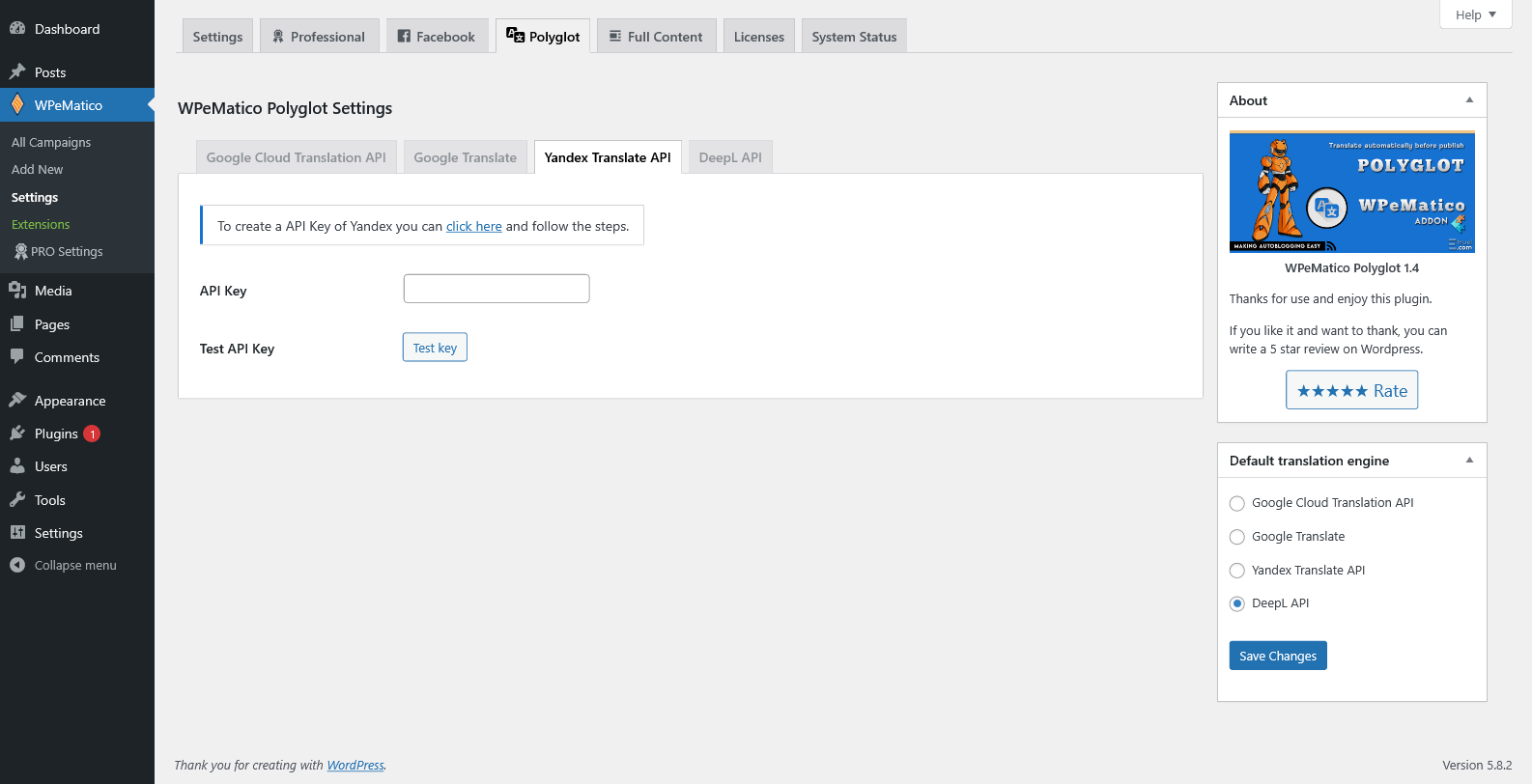This screenshot has height=784, width=1532.
Task: Collapse the Default translation engine panel
Action: 1469,461
